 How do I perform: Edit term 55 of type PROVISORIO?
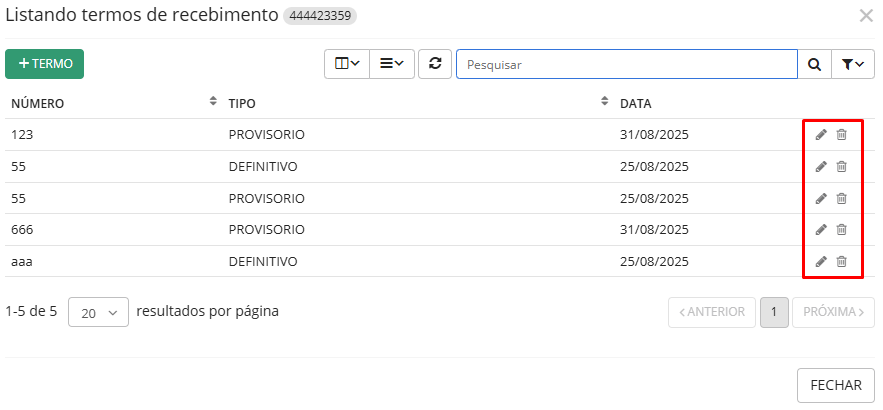point(821,198)
